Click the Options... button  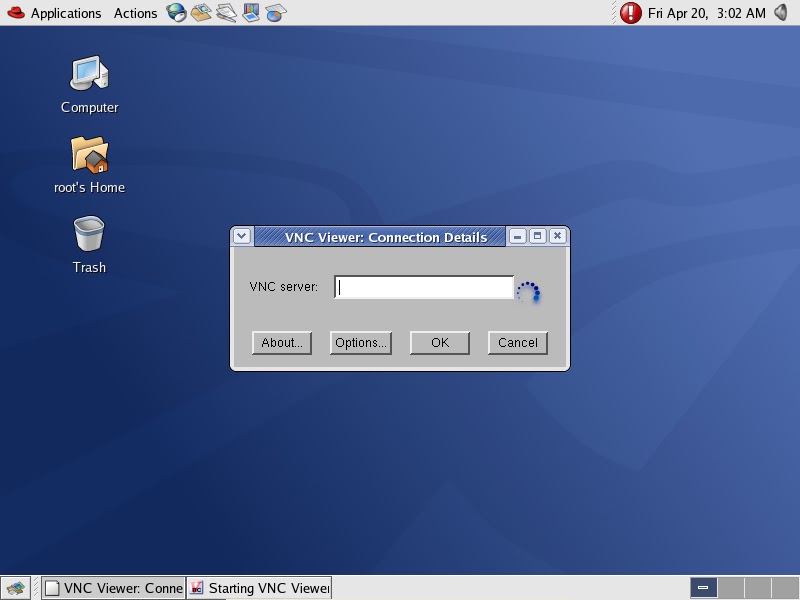click(x=361, y=342)
